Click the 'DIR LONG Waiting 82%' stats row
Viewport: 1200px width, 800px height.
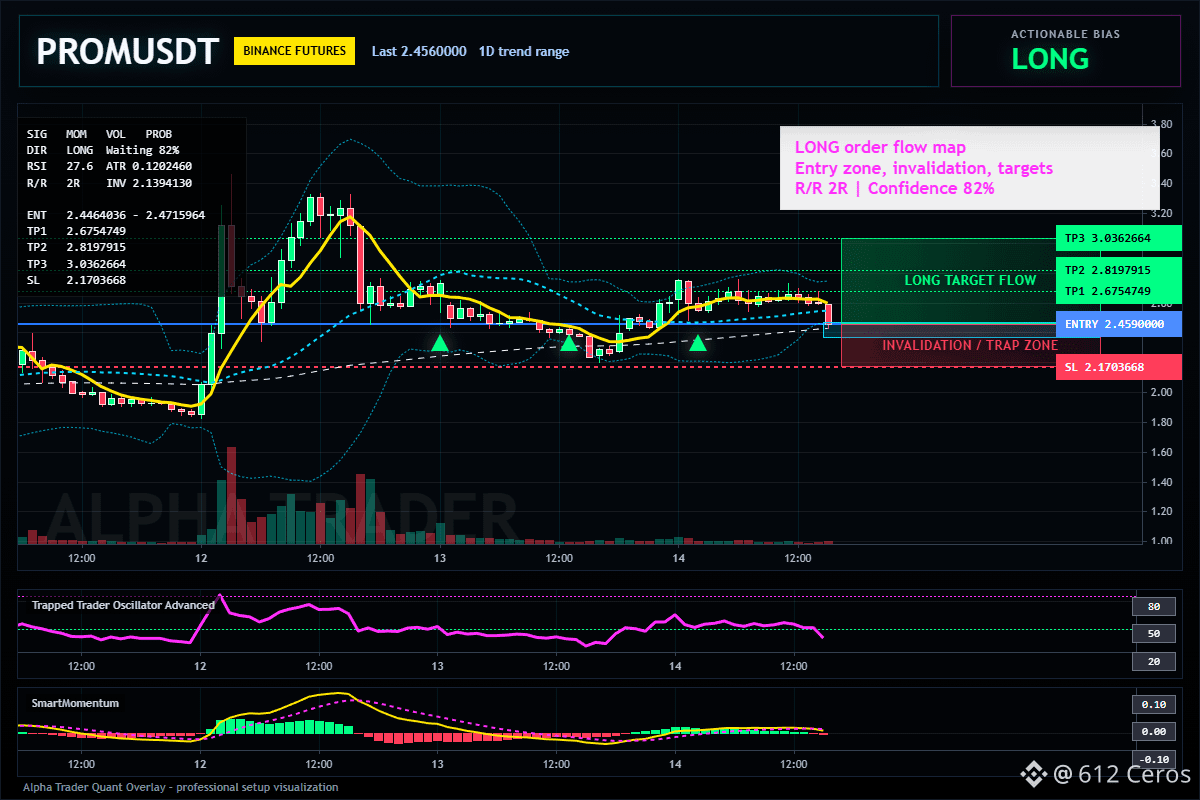103,149
